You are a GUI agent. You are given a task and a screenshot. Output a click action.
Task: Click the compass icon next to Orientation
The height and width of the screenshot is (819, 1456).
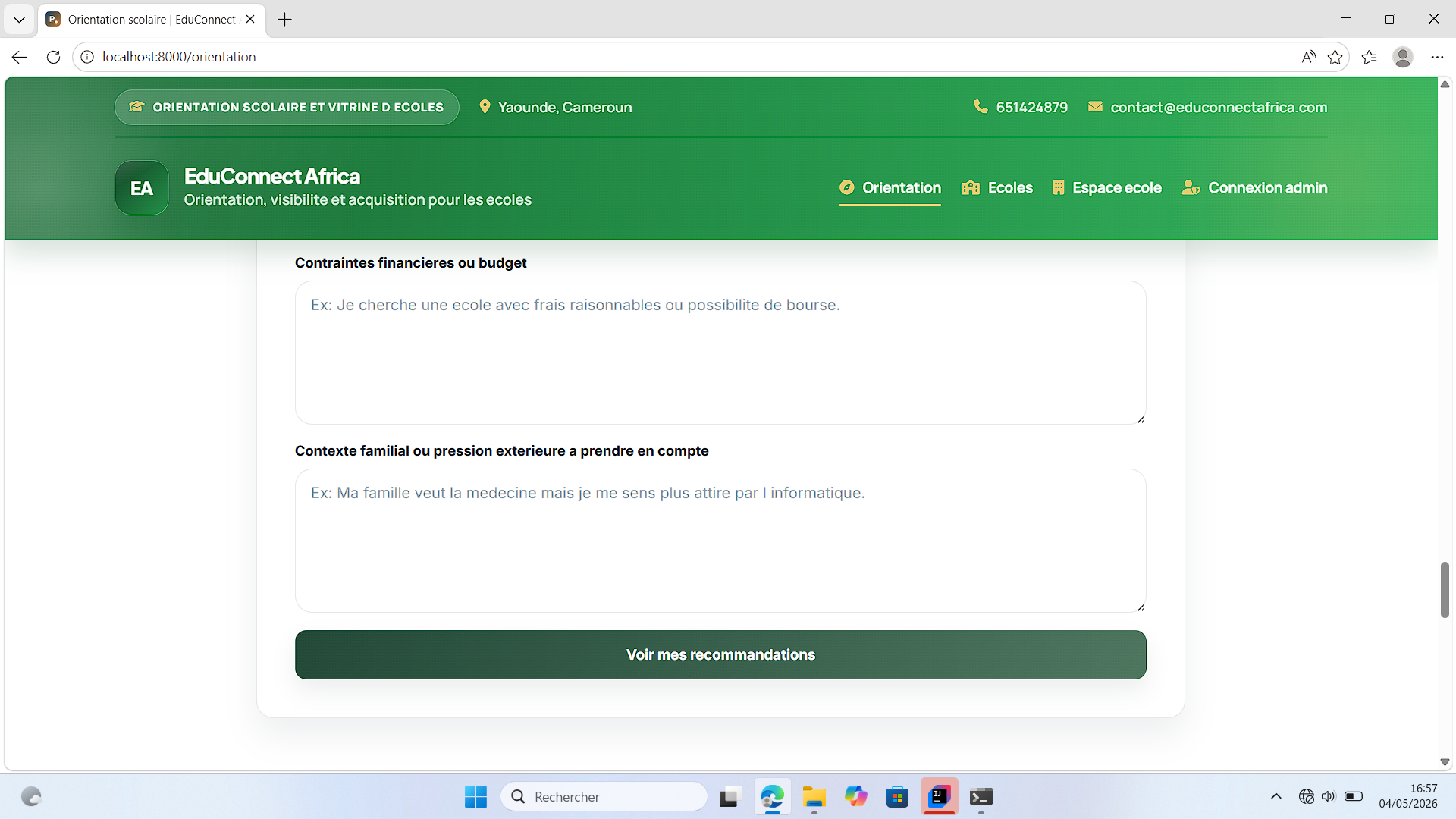[847, 187]
